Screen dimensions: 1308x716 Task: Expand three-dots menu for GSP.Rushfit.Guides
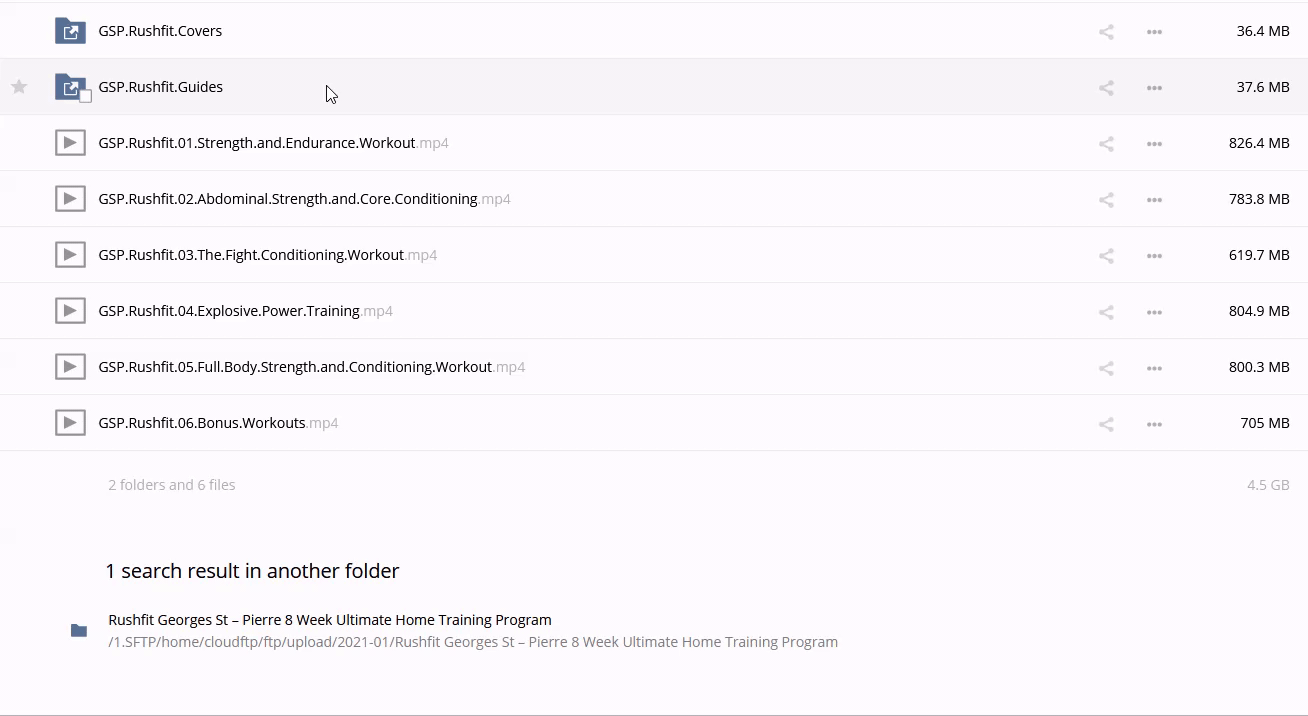click(x=1154, y=88)
